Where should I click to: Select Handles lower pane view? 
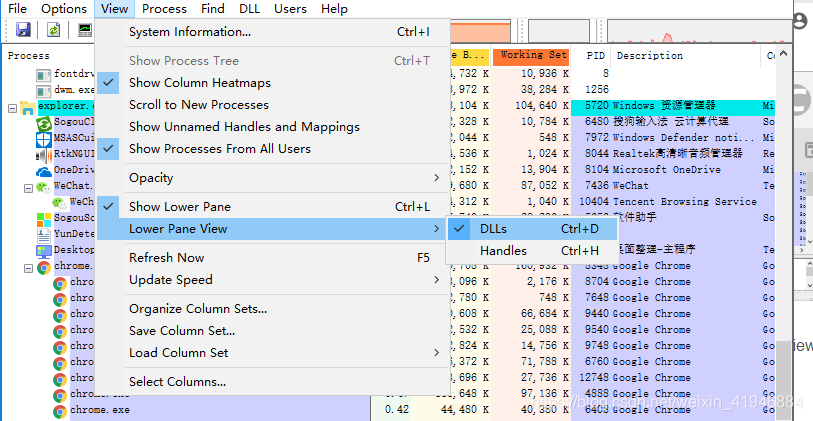[532, 251]
